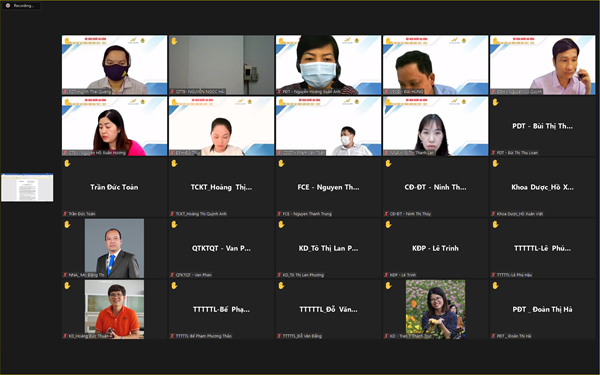
Task: Click muted mic icon beside Trần Đức Toàn name
Action: coord(65,214)
